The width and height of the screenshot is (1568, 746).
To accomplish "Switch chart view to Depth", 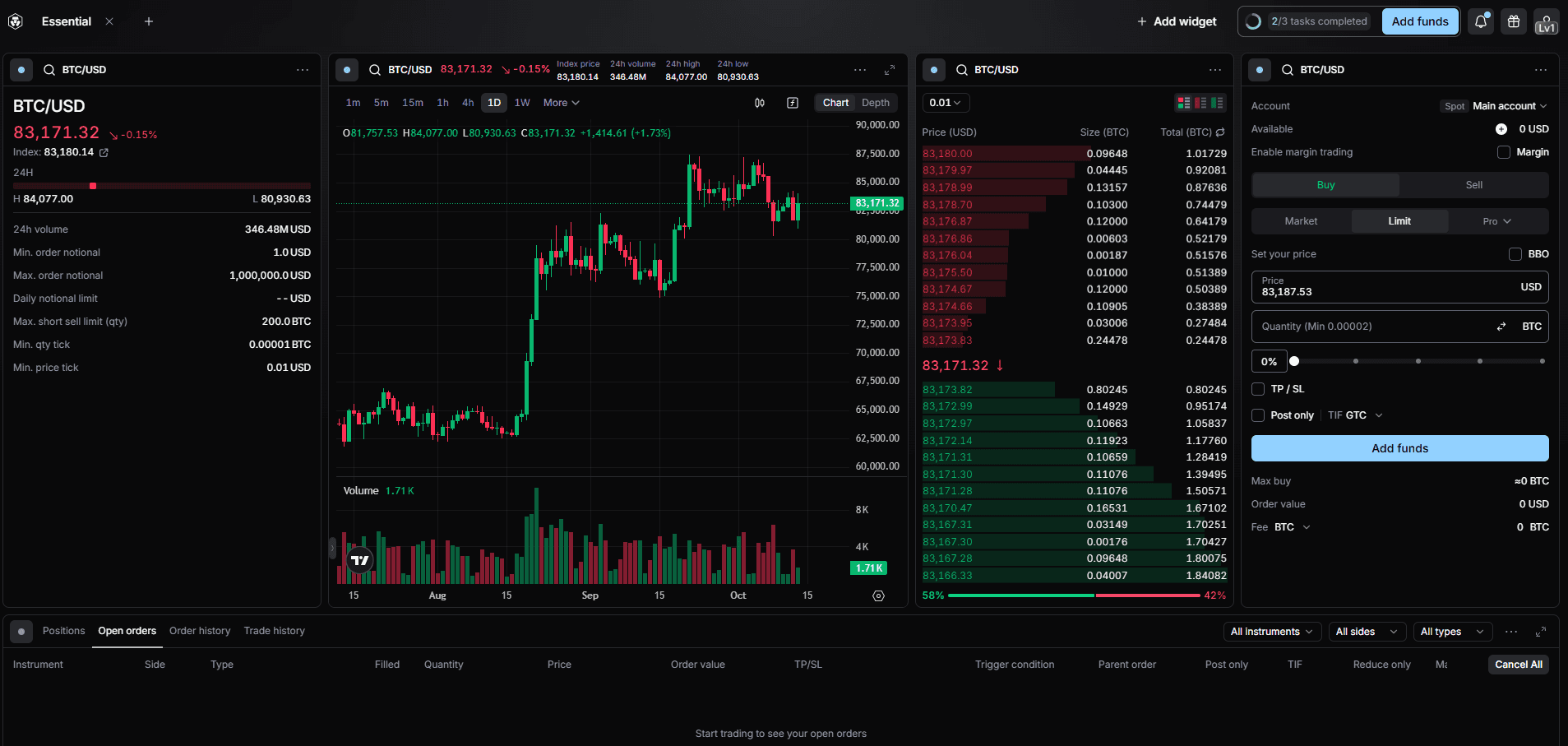I will pos(876,103).
